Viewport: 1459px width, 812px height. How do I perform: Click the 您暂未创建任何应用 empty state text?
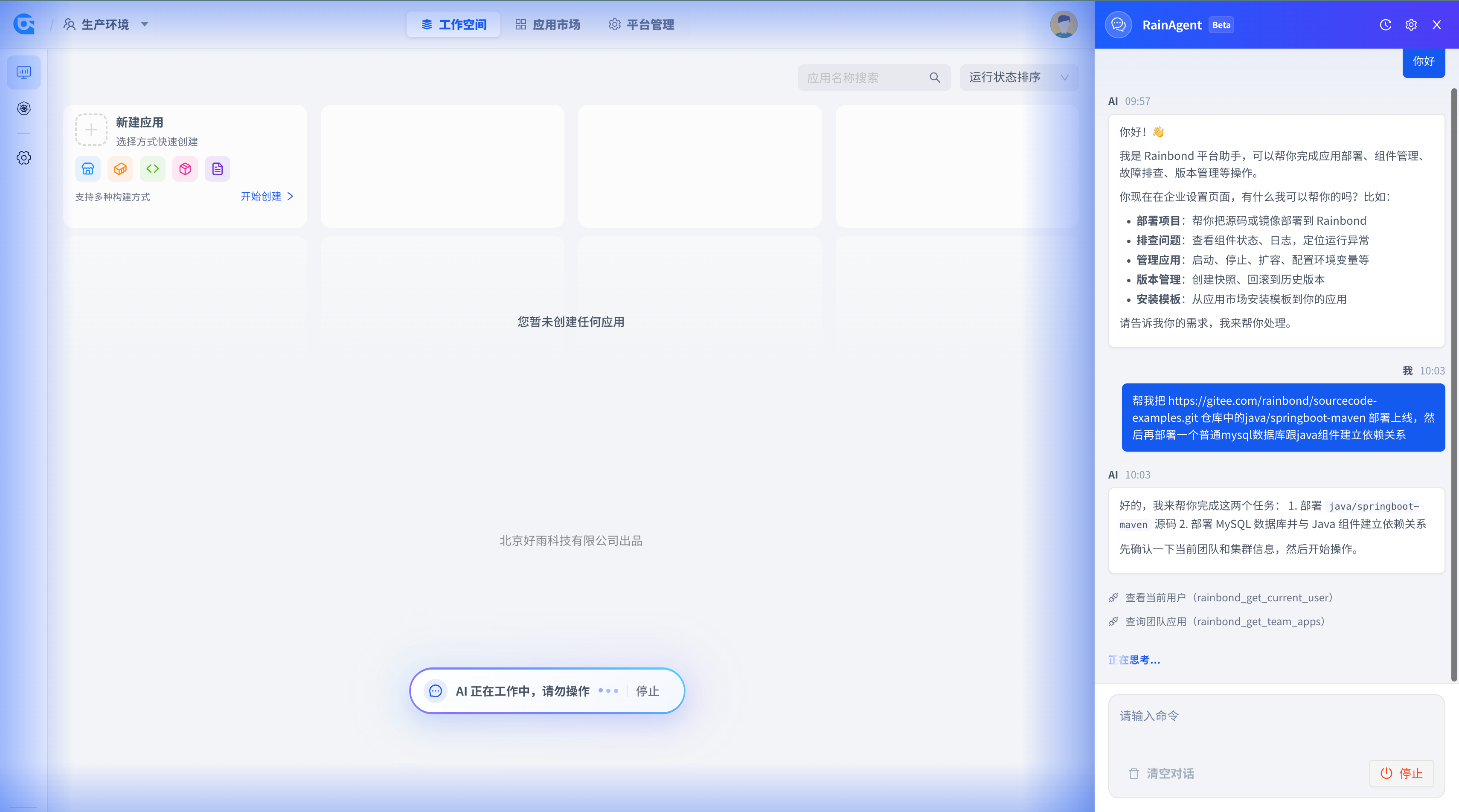click(571, 322)
